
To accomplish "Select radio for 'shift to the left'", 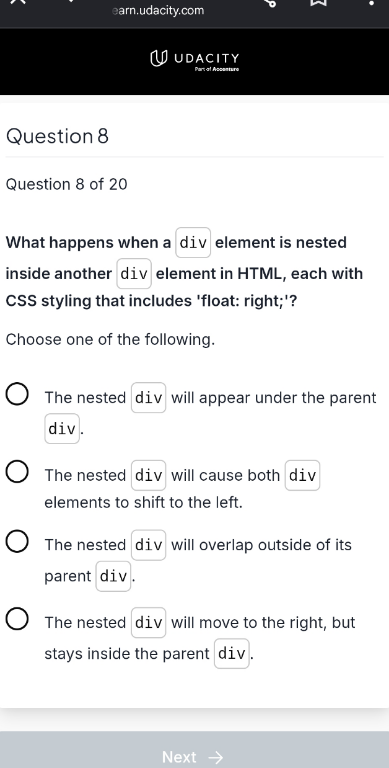I will point(17,473).
